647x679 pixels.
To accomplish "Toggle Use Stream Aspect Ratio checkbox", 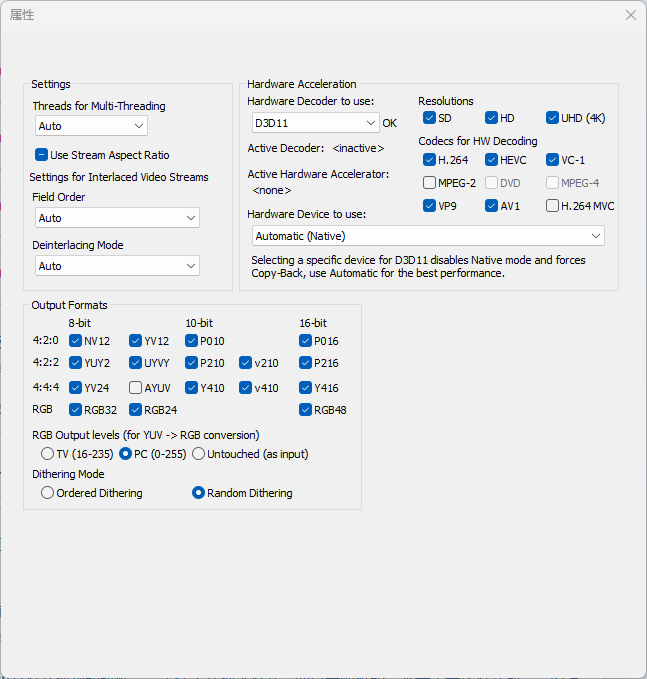I will [x=42, y=155].
